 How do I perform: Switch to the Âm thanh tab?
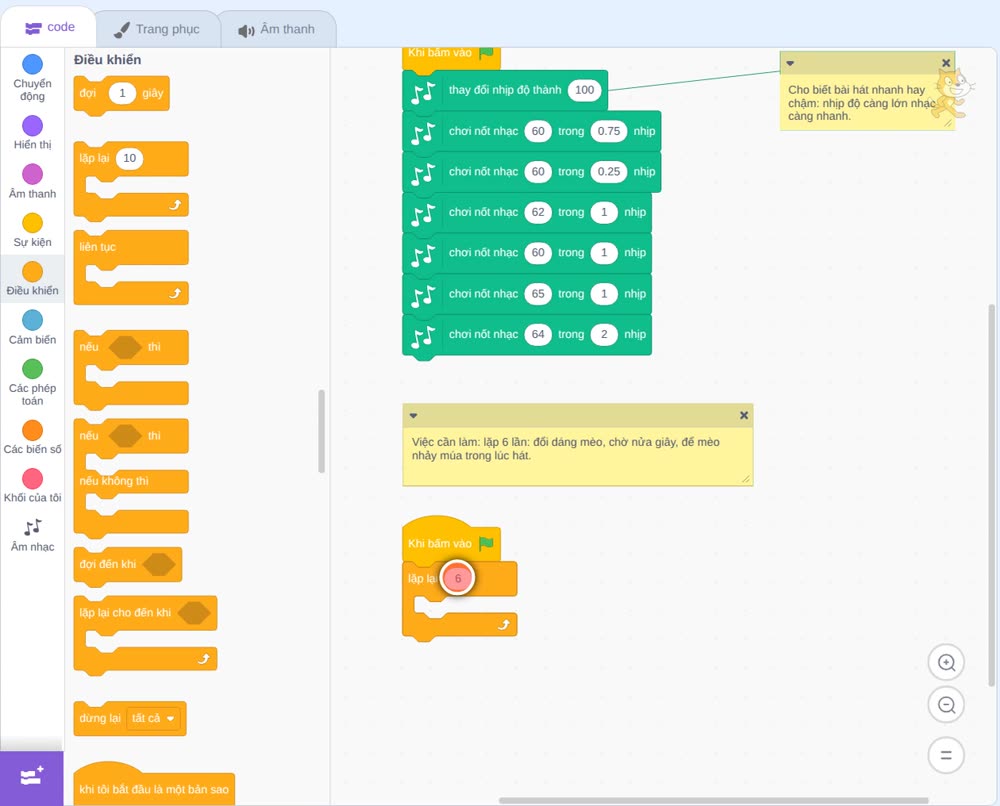(x=277, y=29)
